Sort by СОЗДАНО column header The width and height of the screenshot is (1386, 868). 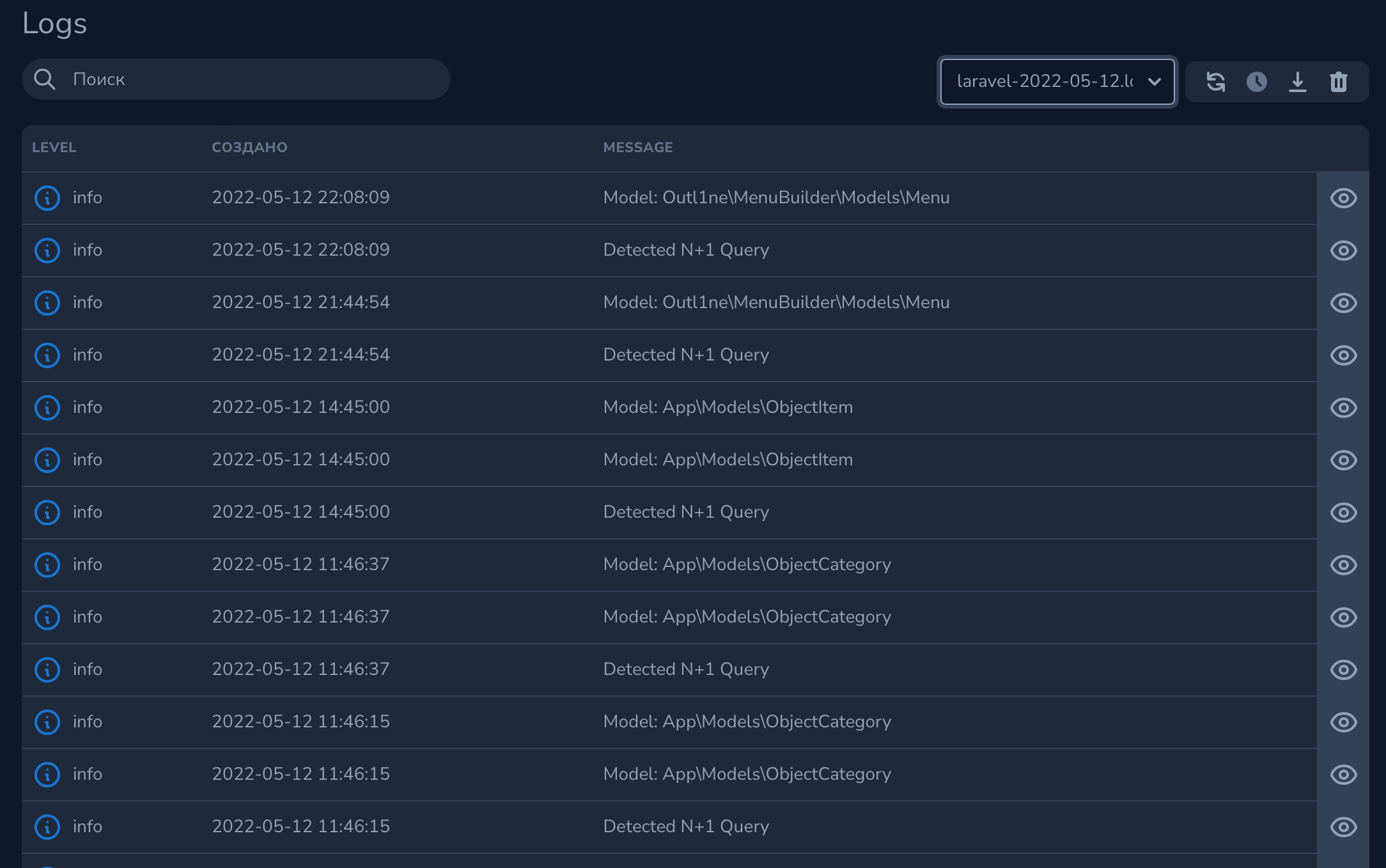(249, 148)
